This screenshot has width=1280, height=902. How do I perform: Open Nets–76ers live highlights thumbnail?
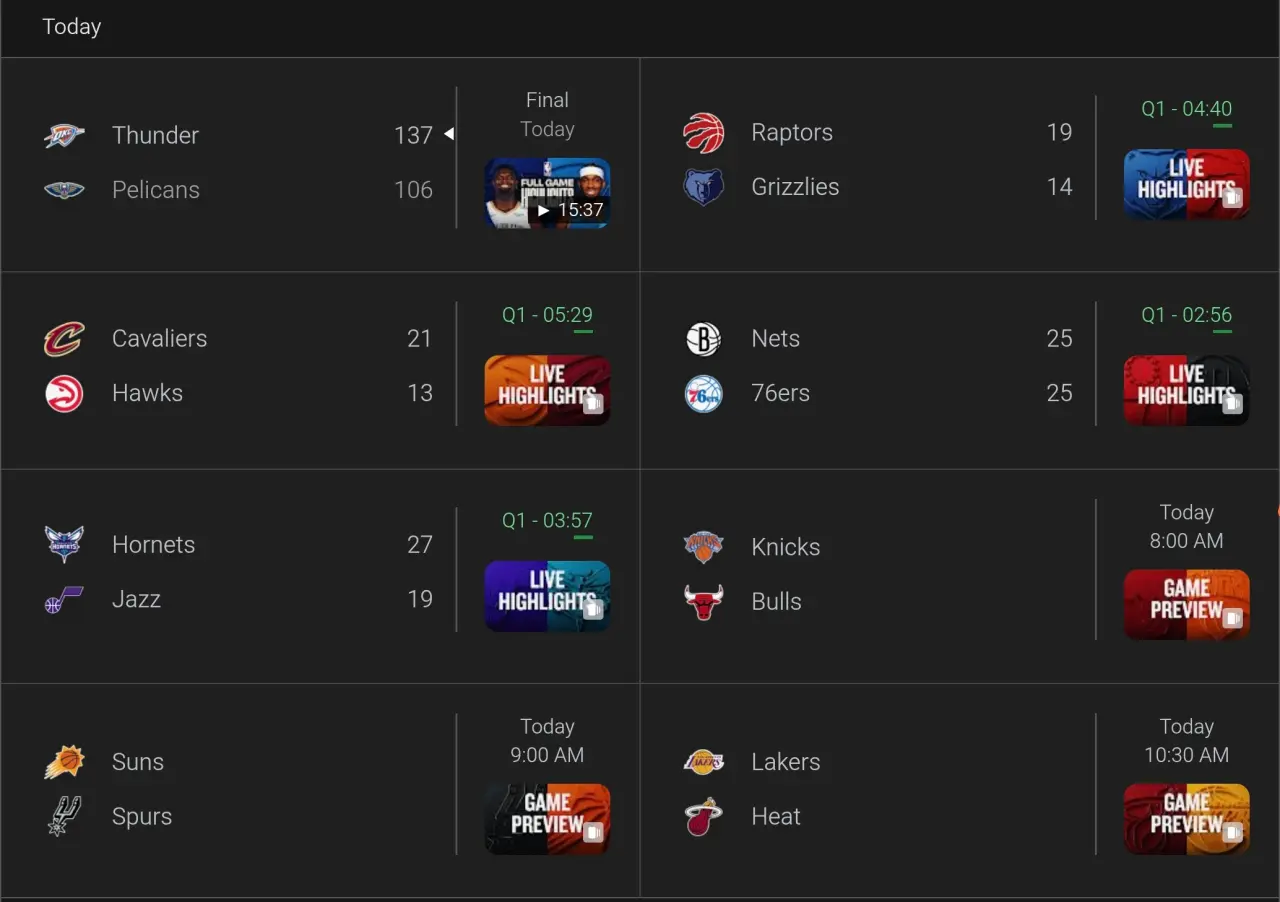[x=1186, y=390]
